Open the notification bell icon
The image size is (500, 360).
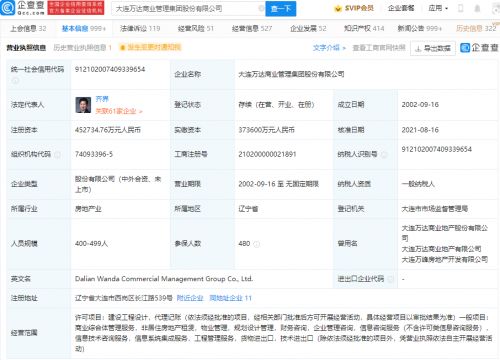477,8
